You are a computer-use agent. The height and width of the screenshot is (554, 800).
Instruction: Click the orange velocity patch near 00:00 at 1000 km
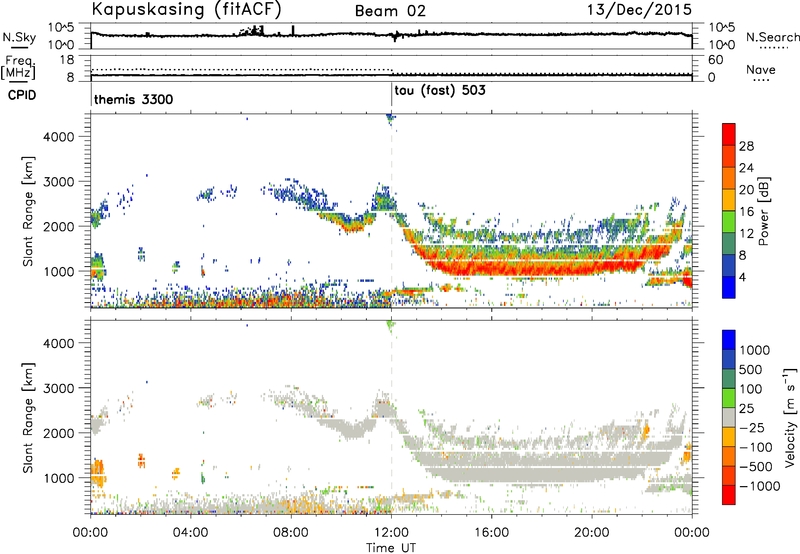(97, 472)
